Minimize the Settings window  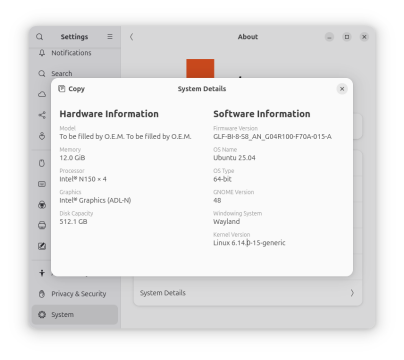point(329,37)
